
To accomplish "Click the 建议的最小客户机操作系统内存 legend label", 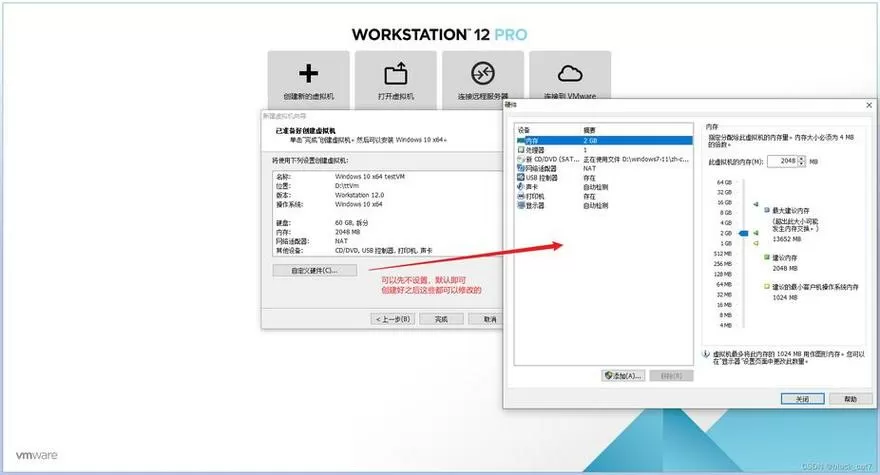I will [815, 287].
